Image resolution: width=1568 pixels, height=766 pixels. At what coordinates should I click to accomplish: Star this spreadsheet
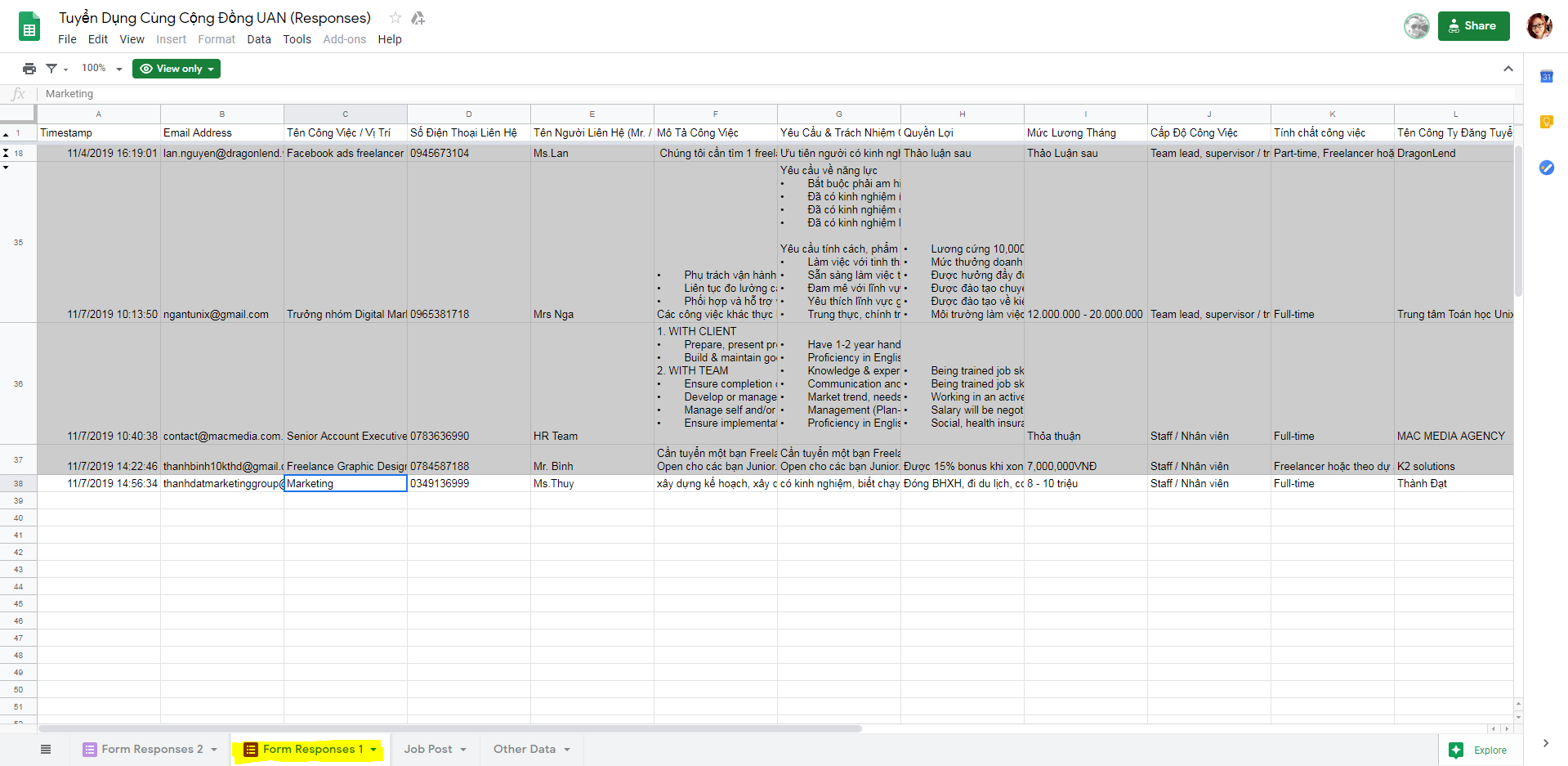395,18
